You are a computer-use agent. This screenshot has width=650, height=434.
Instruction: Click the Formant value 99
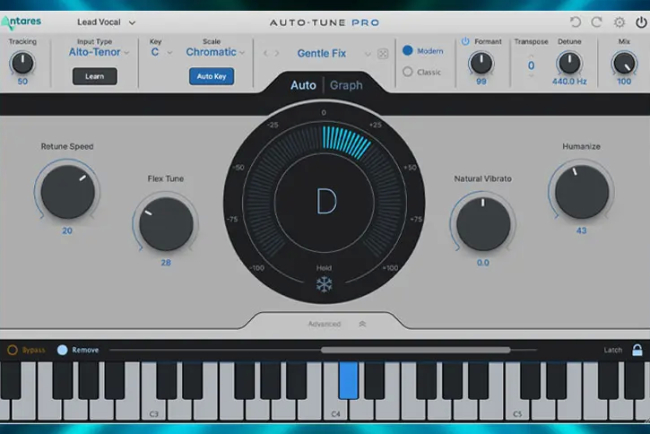481,82
